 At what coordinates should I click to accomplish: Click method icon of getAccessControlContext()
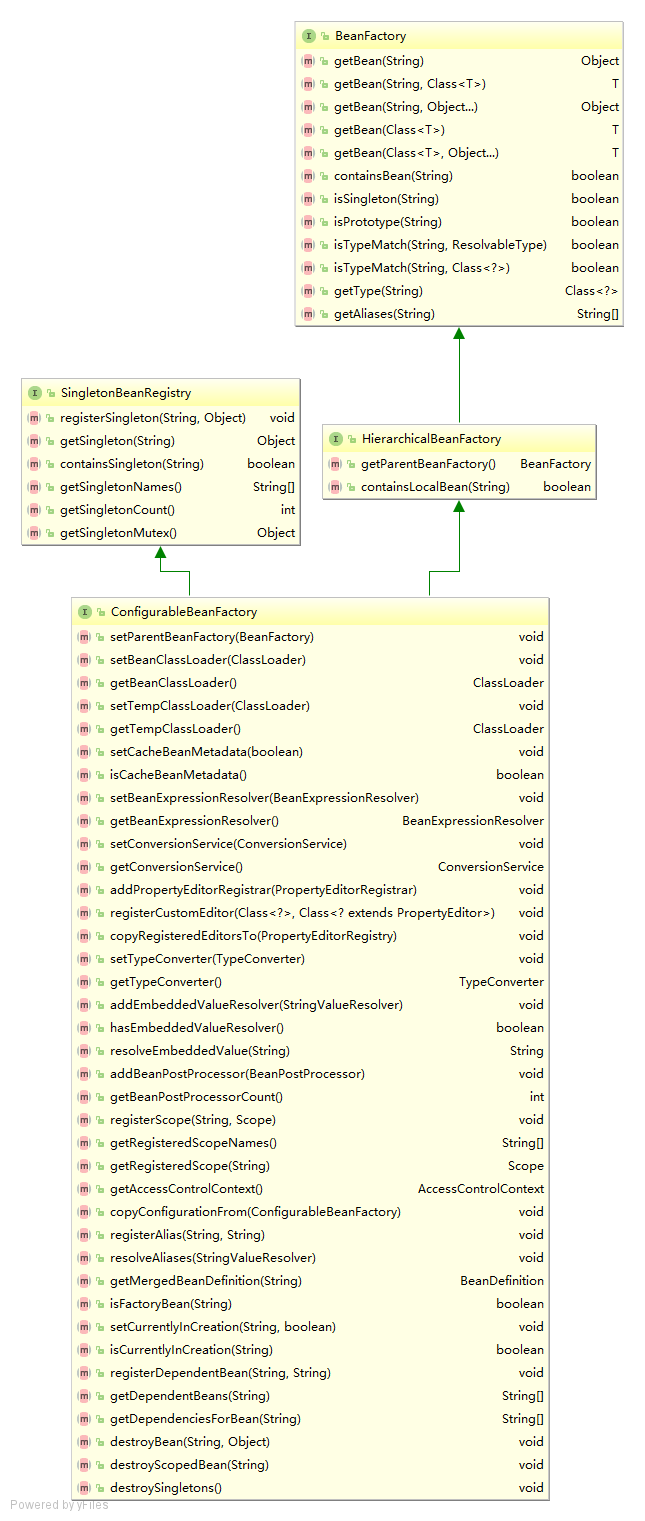(x=85, y=1189)
